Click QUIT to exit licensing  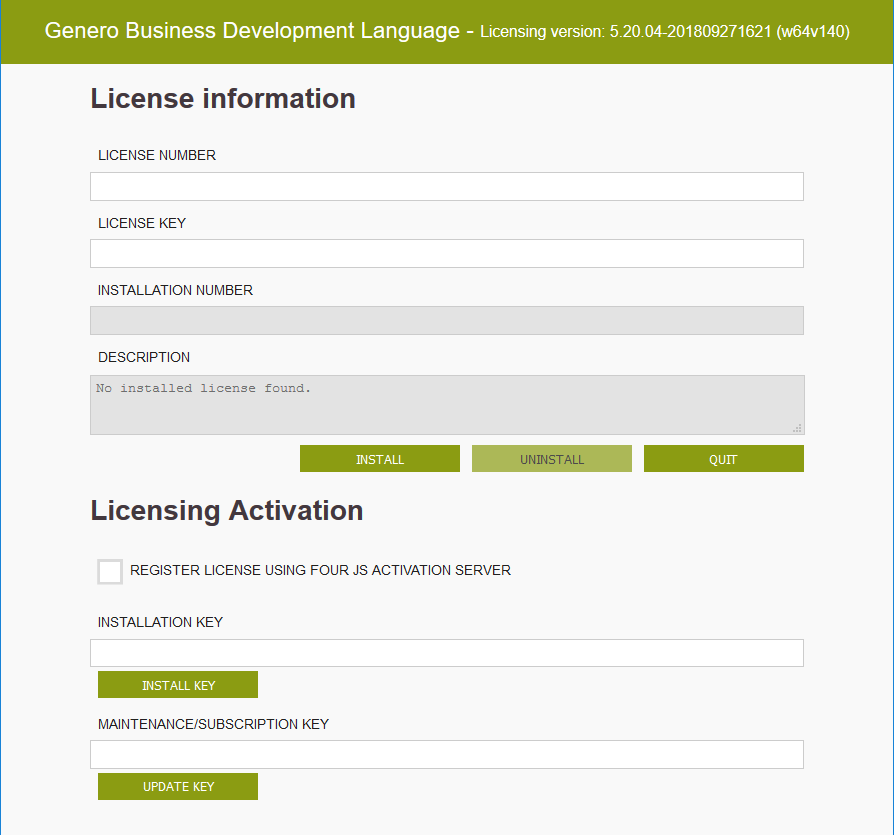[x=724, y=459]
